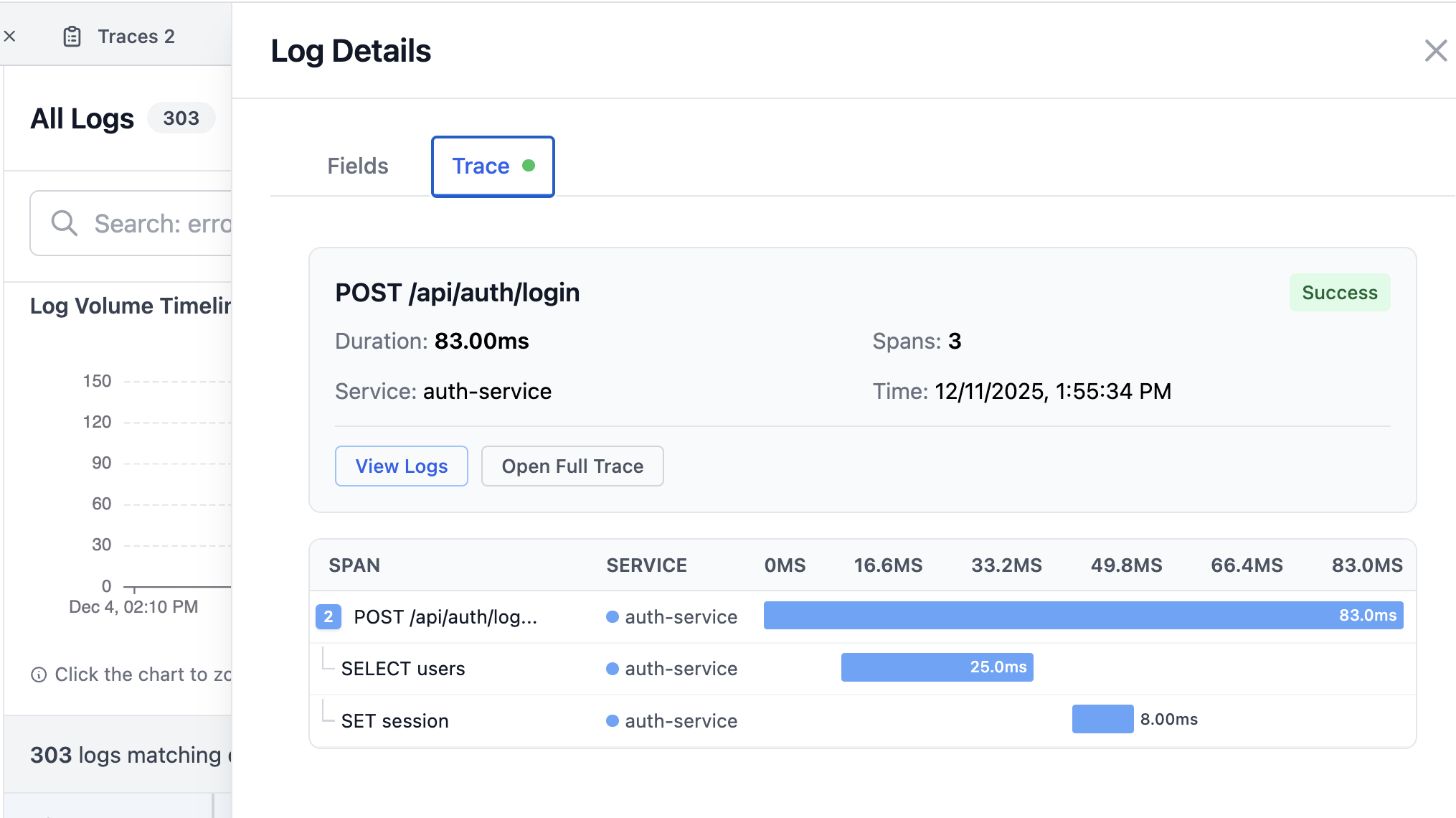The width and height of the screenshot is (1456, 818).
Task: Close the Log Details panel
Action: 1435,50
